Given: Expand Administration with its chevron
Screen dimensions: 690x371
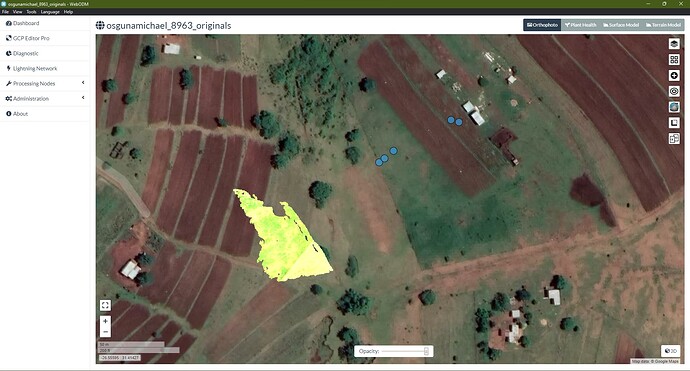Looking at the screenshot, I should pos(83,98).
